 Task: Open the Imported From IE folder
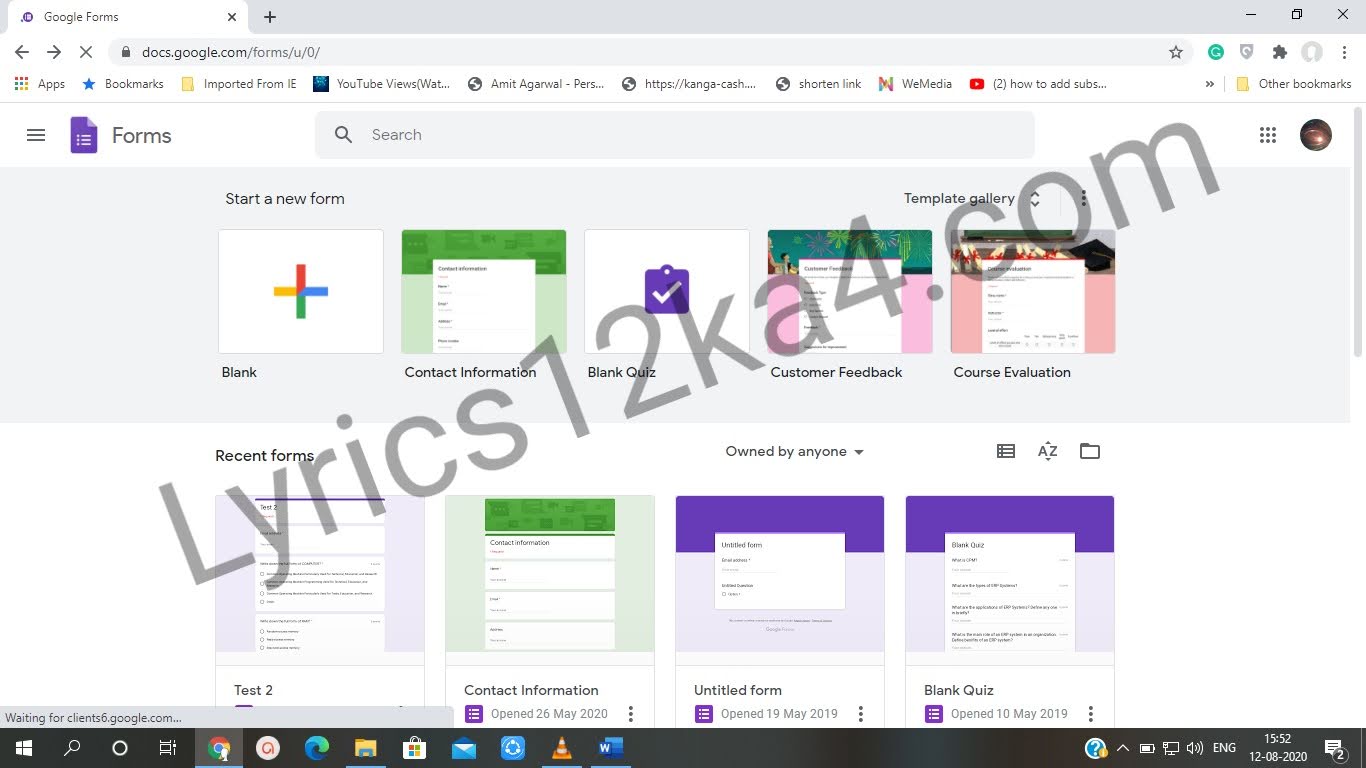(x=239, y=84)
